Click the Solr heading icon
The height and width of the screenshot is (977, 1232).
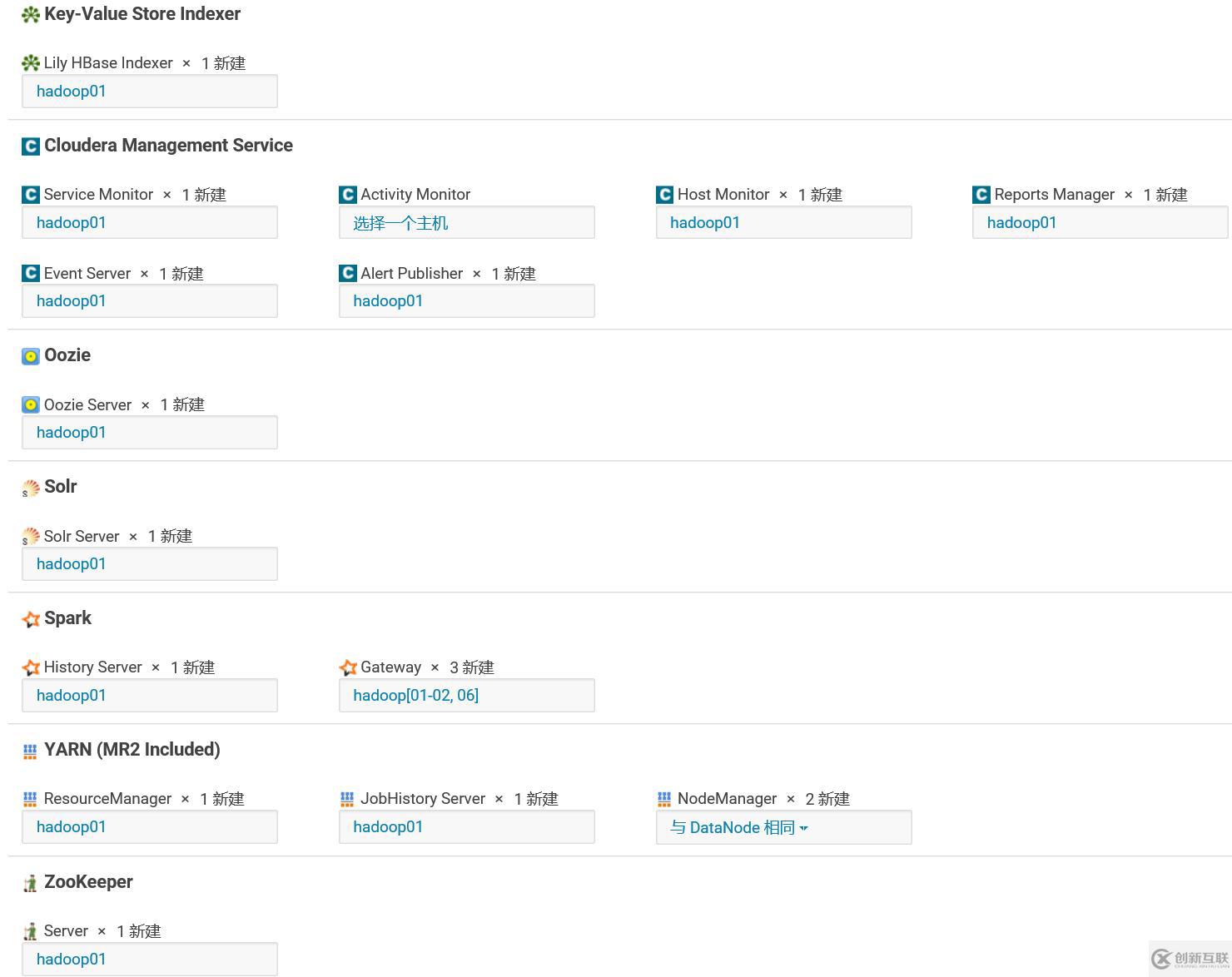click(31, 488)
